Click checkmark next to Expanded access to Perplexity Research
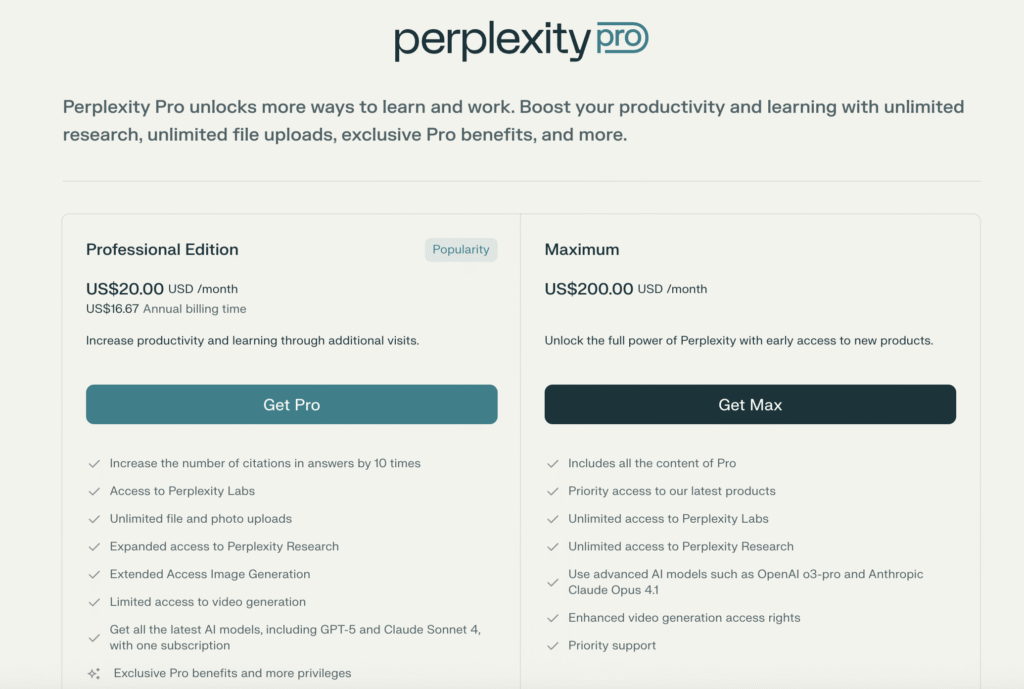Screen dimensions: 1024x689 94,546
